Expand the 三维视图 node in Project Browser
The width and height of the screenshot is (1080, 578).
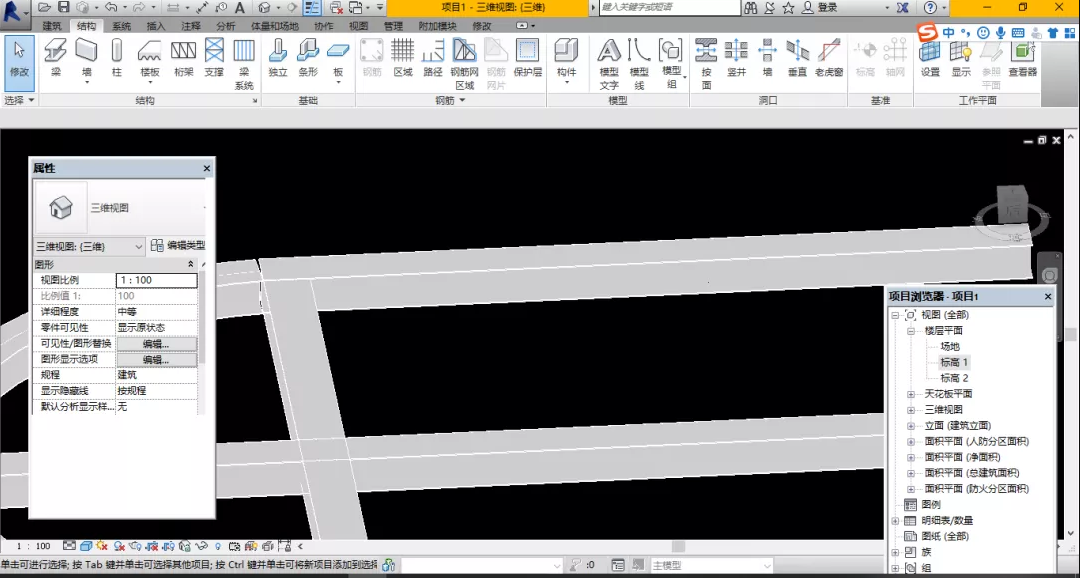pos(911,410)
